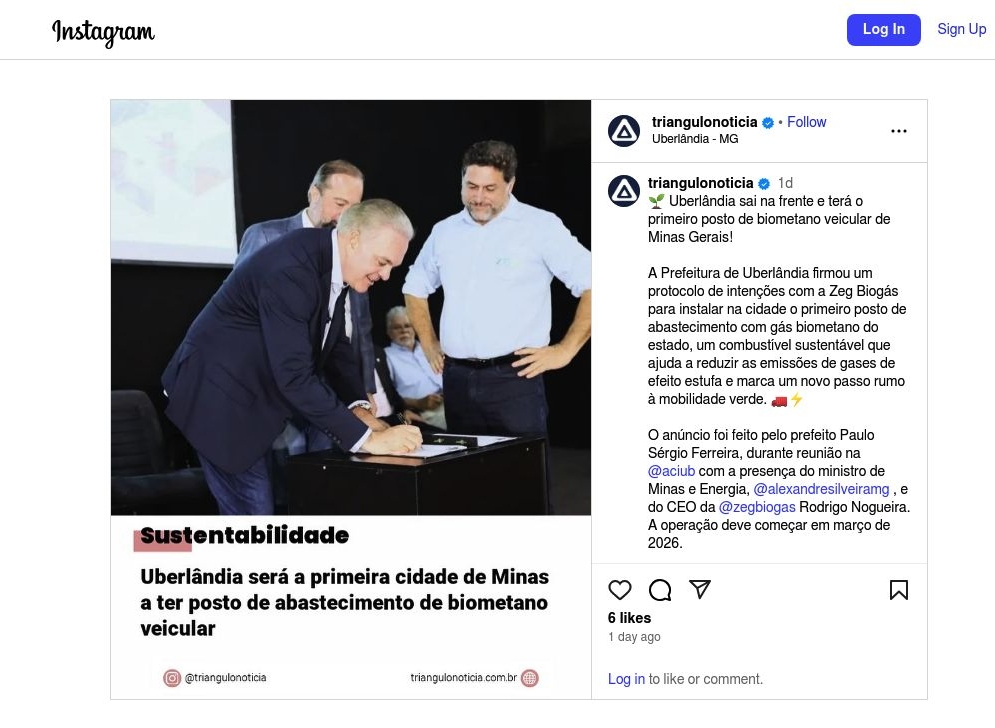Open comments with speech bubble icon
Viewport: 995px width, 728px height.
(x=660, y=590)
